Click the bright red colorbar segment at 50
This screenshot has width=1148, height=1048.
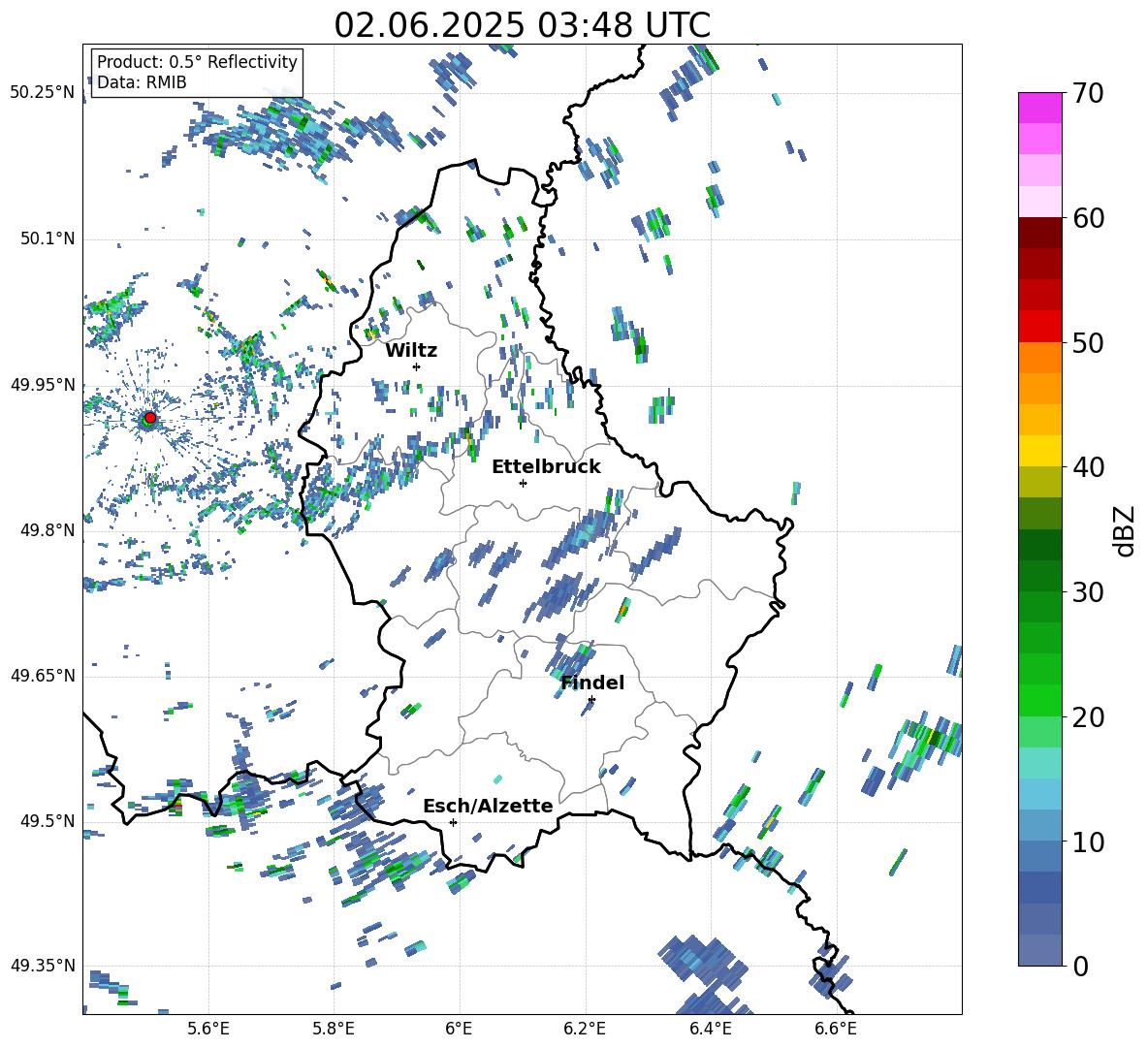click(1039, 327)
